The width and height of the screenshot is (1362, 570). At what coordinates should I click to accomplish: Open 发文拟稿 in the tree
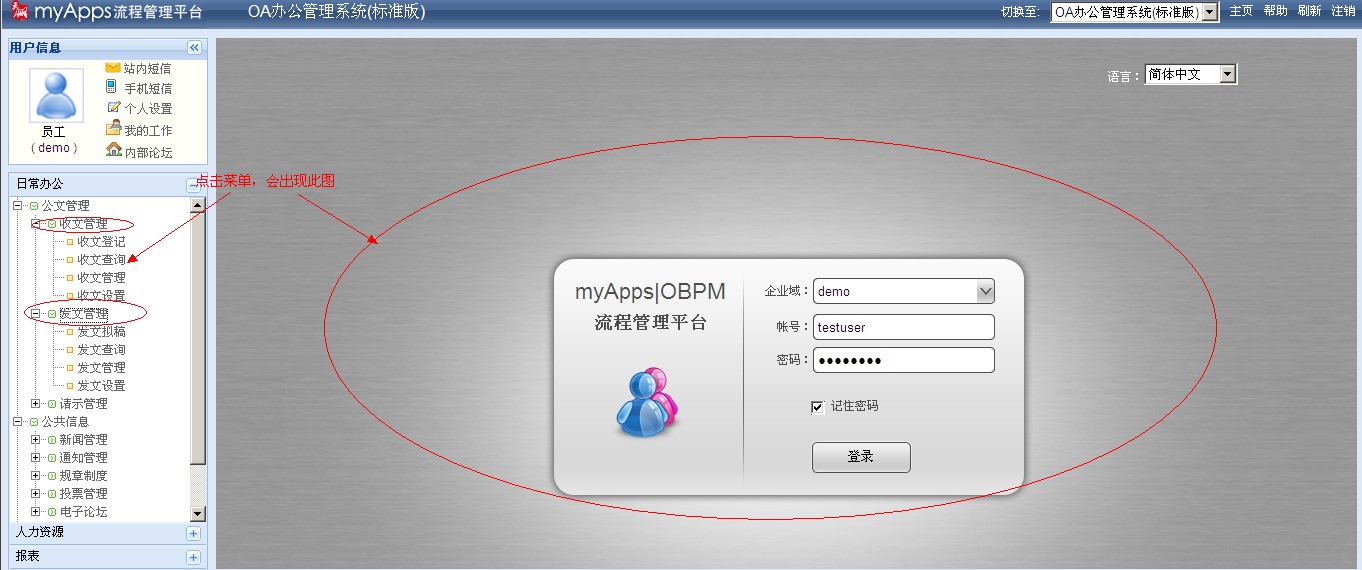(101, 331)
